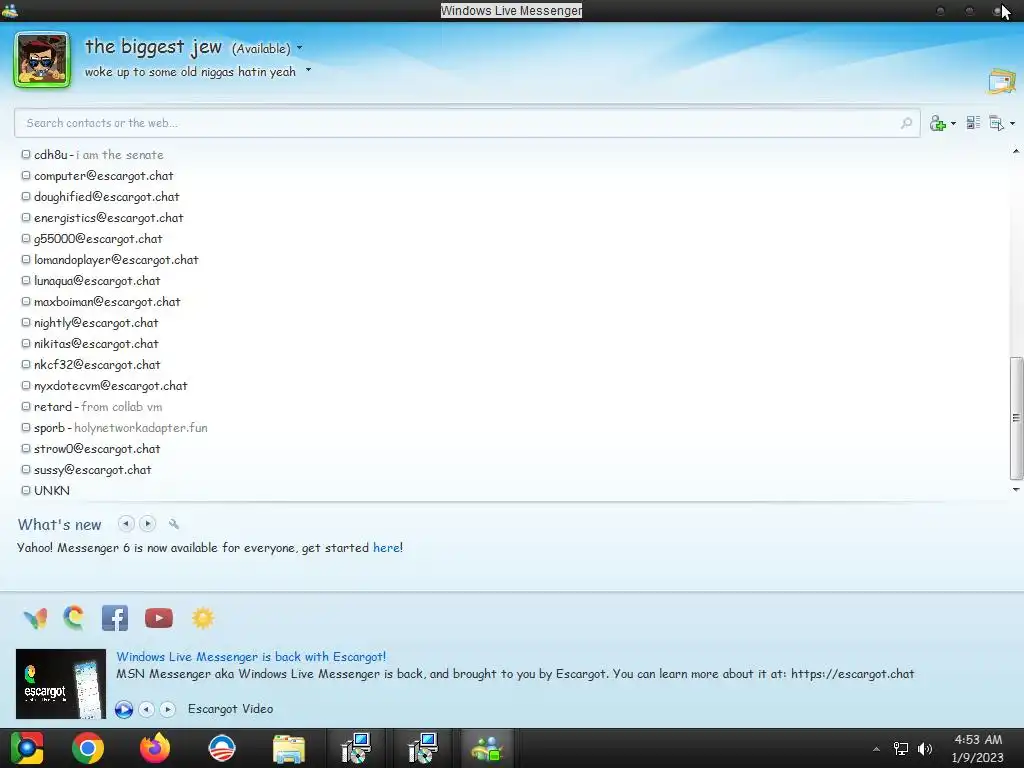The height and width of the screenshot is (768, 1024).
Task: Launch Google Chrome from taskbar
Action: pyautogui.click(x=88, y=748)
